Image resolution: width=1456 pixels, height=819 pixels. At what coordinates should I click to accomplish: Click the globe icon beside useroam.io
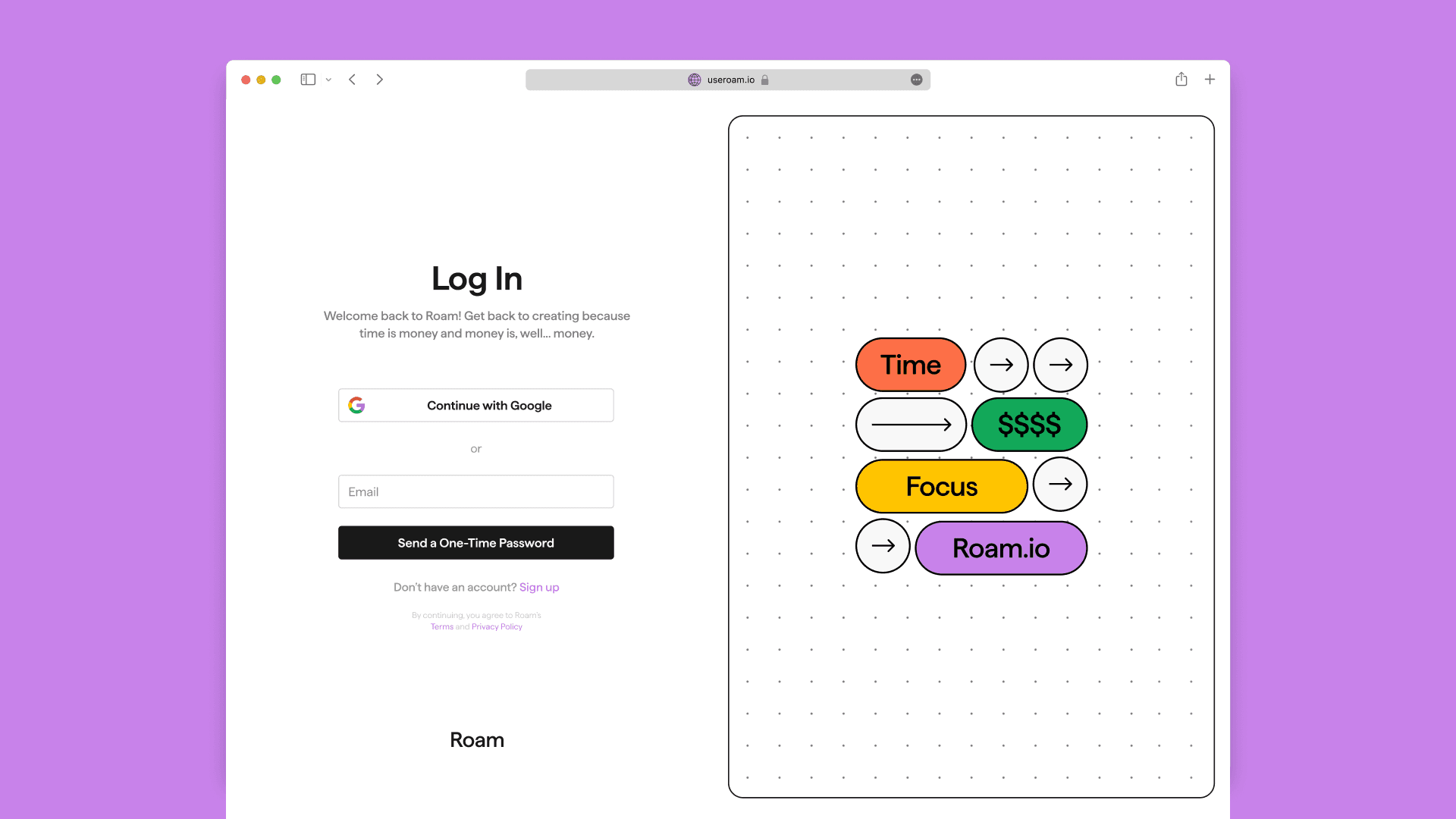click(x=694, y=80)
